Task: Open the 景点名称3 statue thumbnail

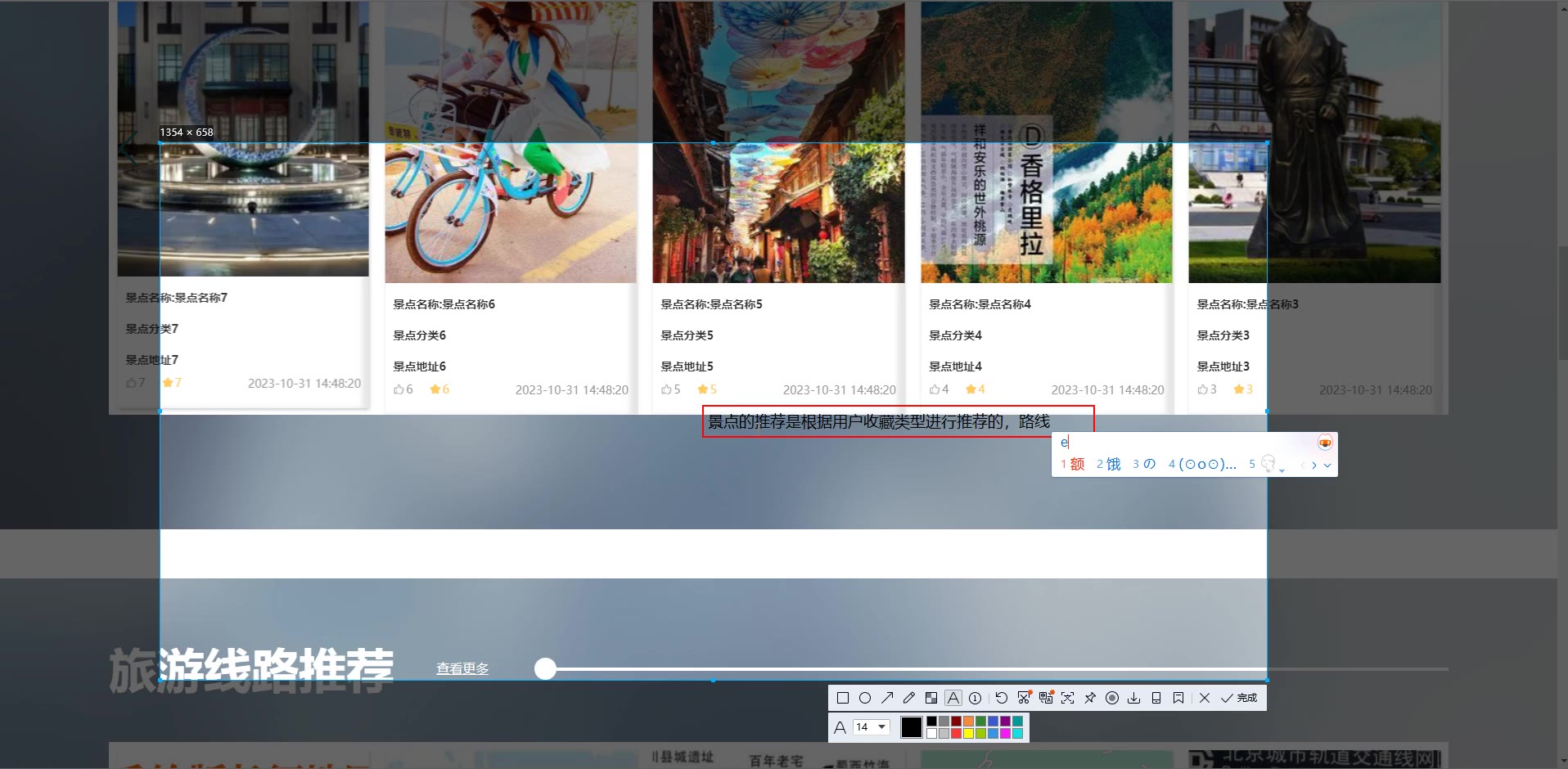Action: (x=1314, y=142)
